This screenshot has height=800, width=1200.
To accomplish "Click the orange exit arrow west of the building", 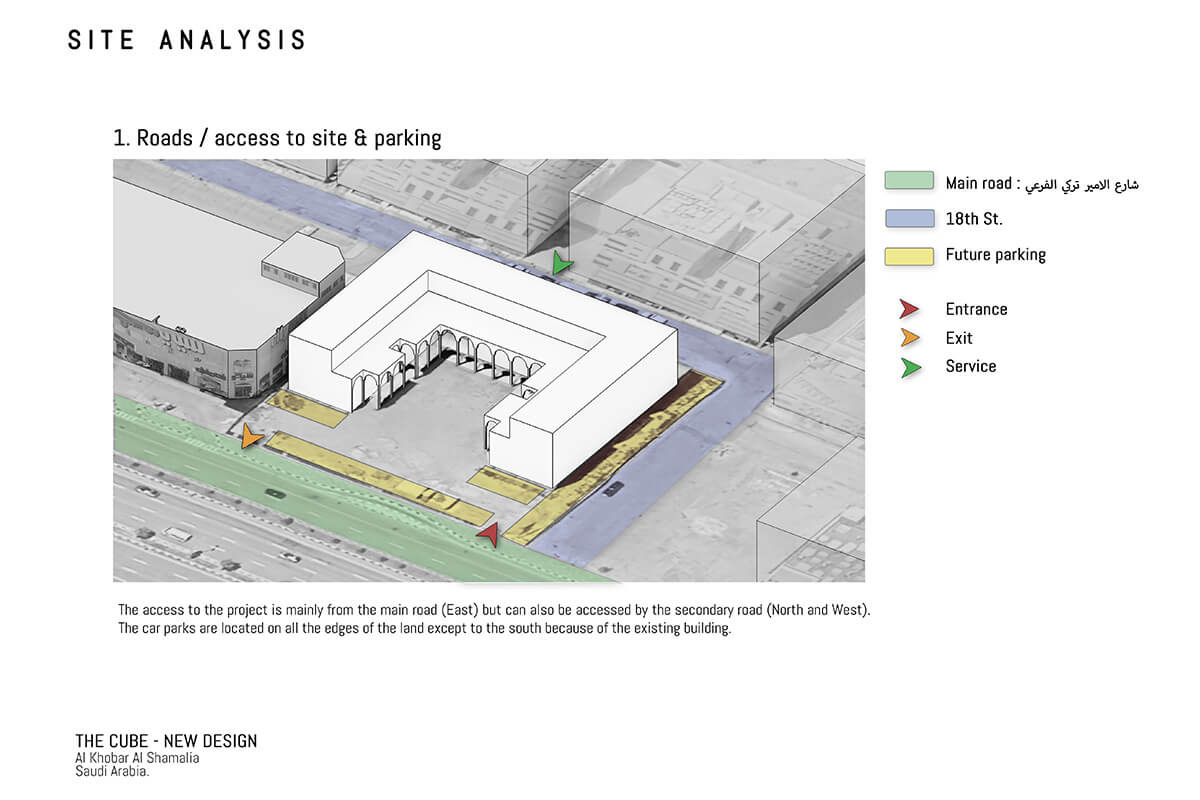I will tap(248, 436).
